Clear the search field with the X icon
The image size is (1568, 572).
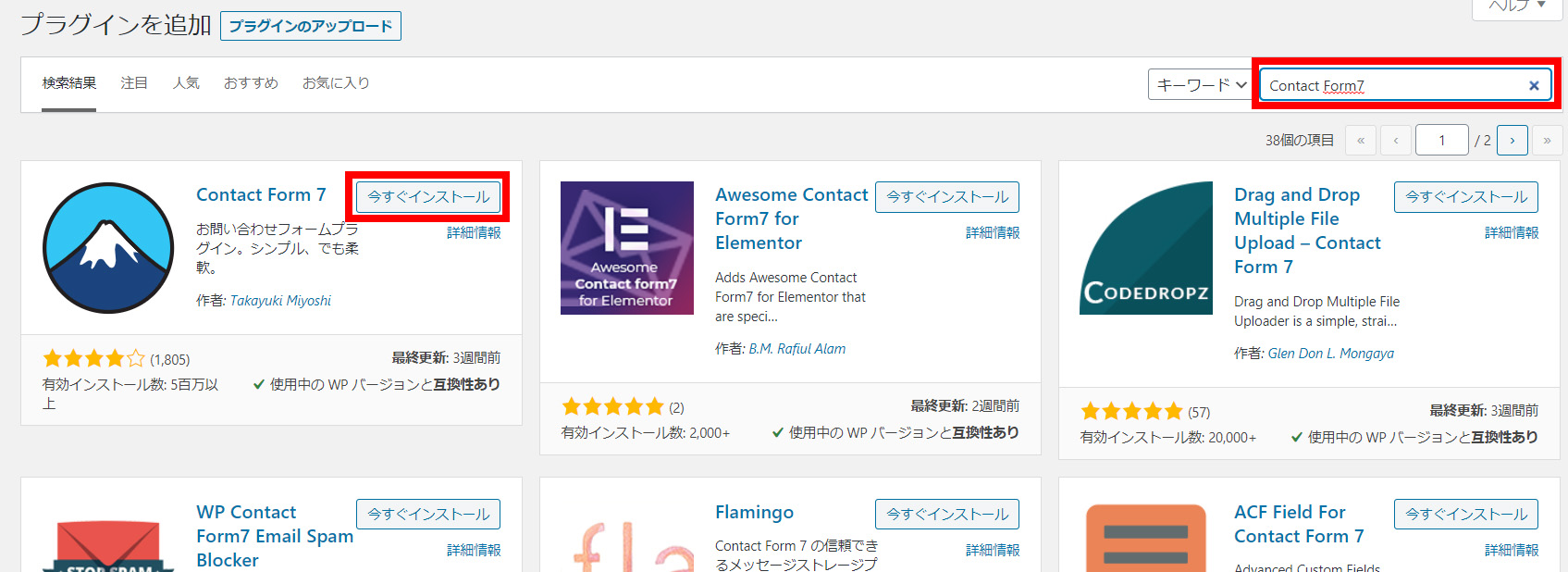coord(1533,86)
